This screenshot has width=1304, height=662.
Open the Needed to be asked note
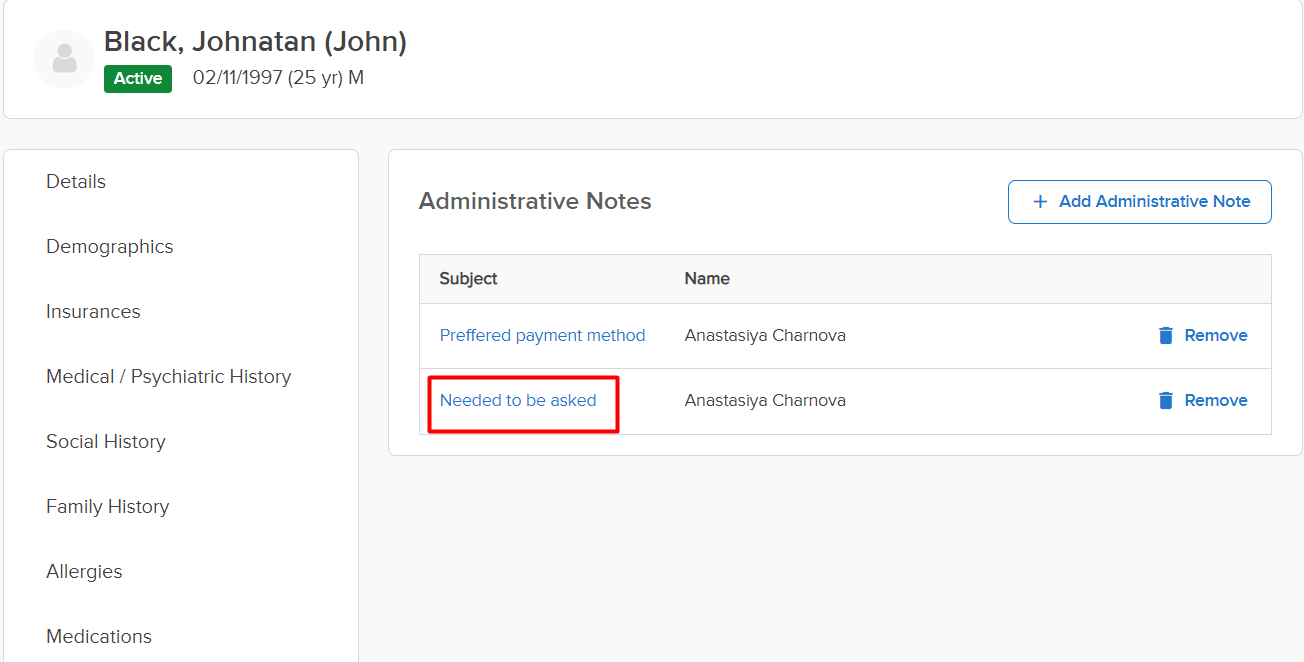[518, 401]
